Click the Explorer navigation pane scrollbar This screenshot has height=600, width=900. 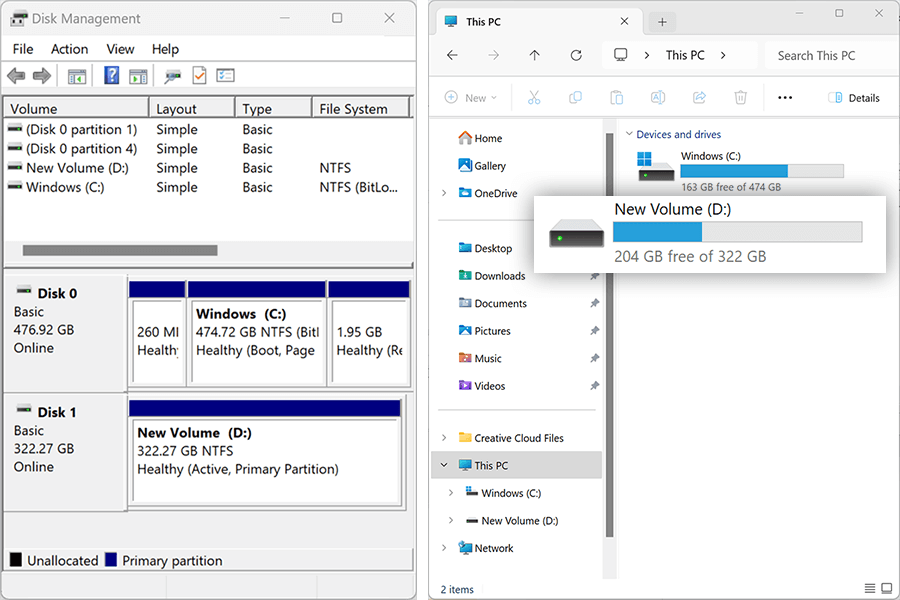(609, 335)
